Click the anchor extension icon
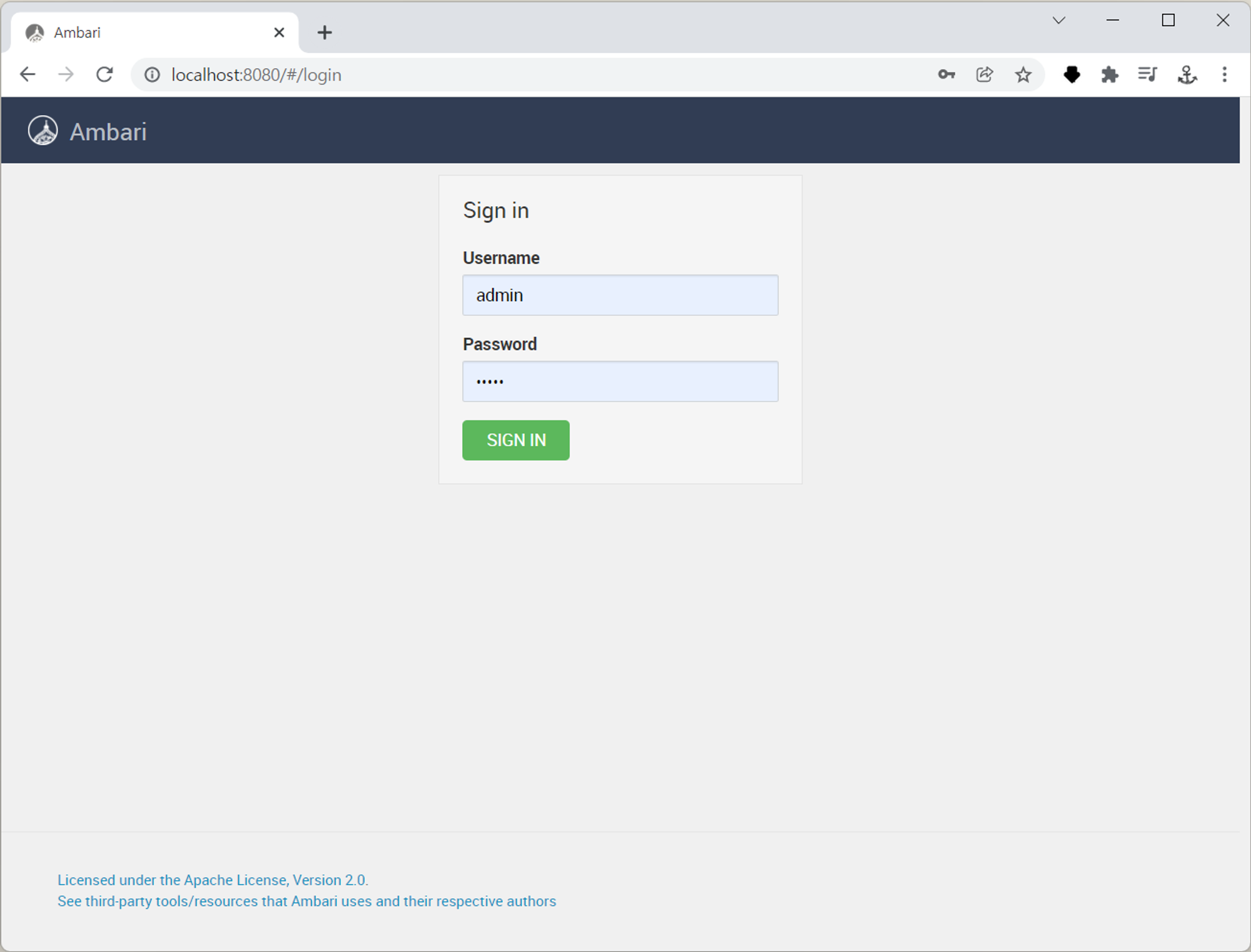 tap(1187, 75)
